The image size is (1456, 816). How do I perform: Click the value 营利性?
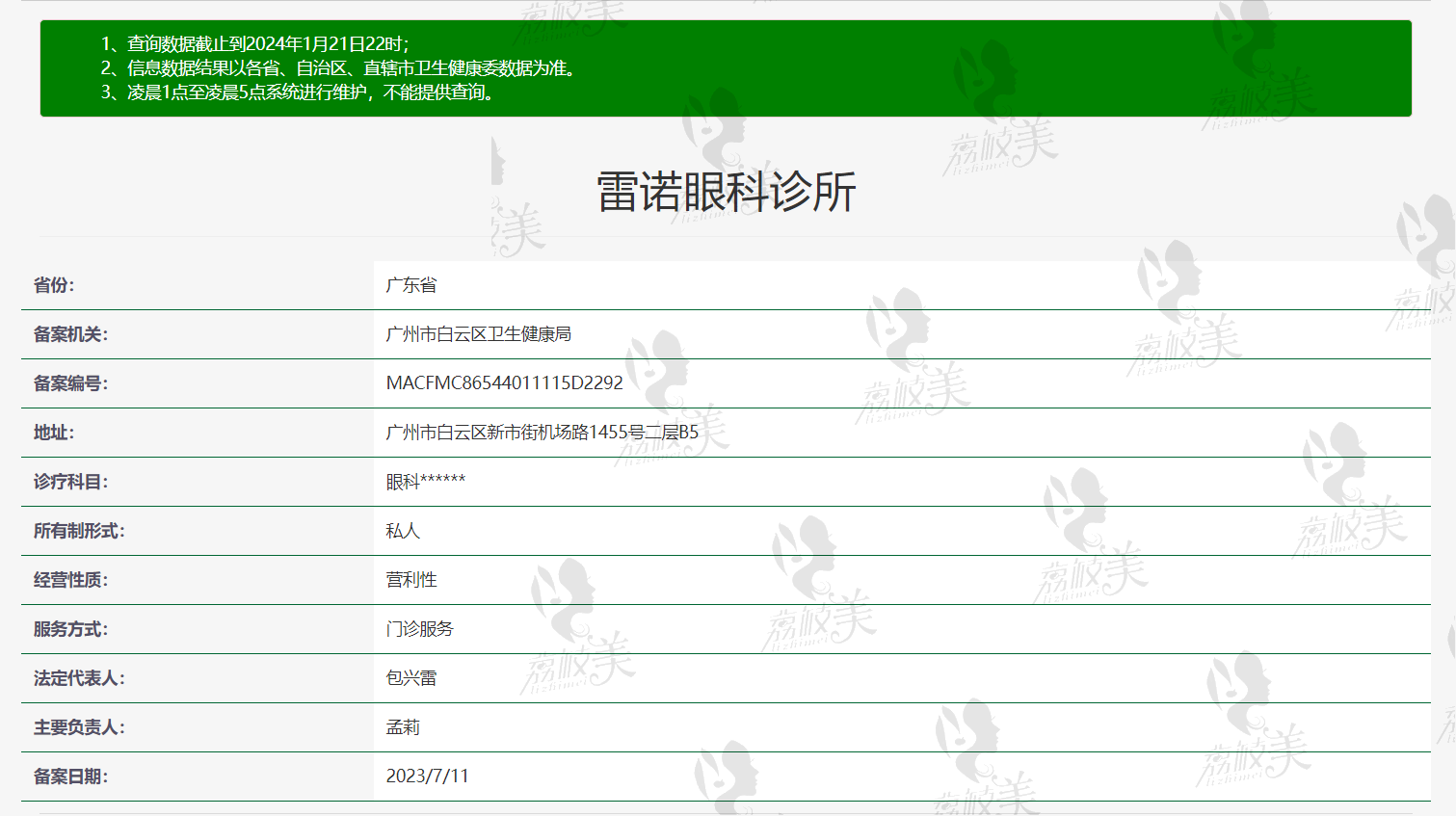point(411,580)
